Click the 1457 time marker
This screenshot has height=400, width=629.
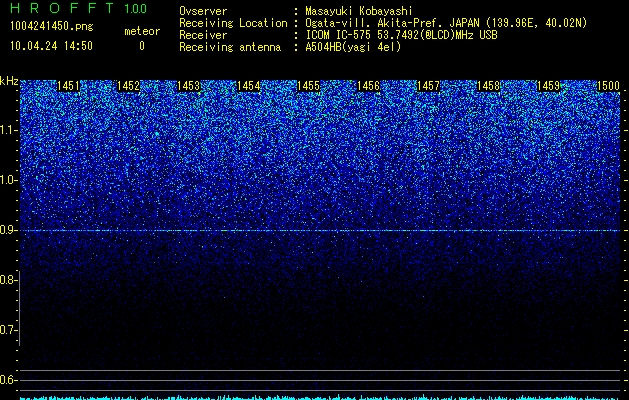(x=428, y=86)
